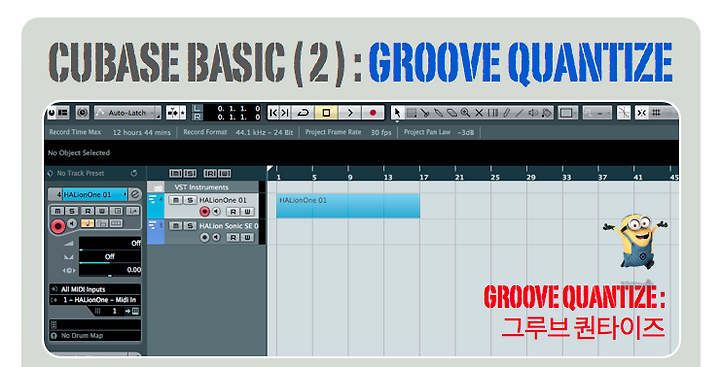Reload the track preset icon

[x=134, y=173]
